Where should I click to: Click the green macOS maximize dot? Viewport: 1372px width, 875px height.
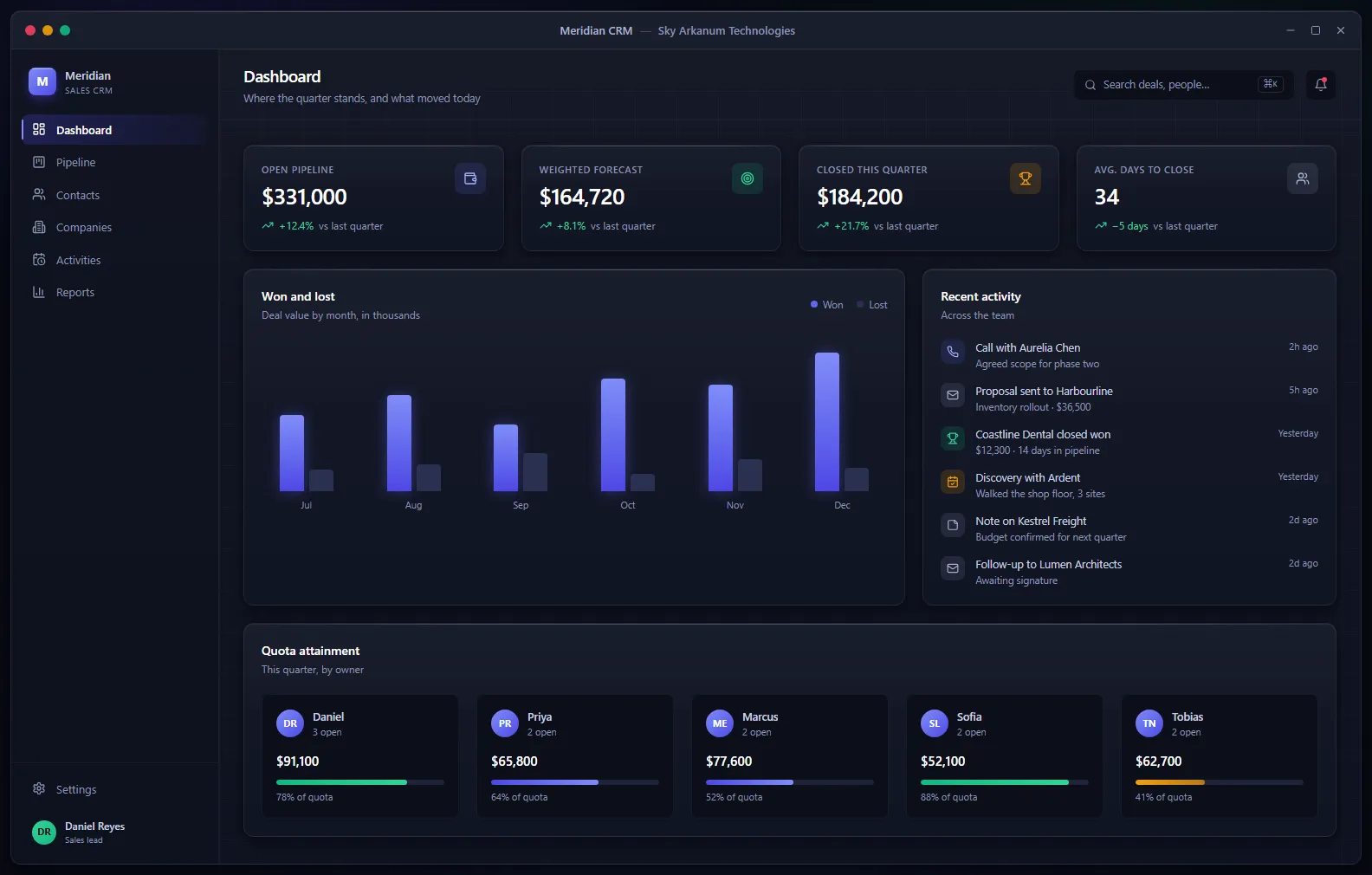pos(65,30)
